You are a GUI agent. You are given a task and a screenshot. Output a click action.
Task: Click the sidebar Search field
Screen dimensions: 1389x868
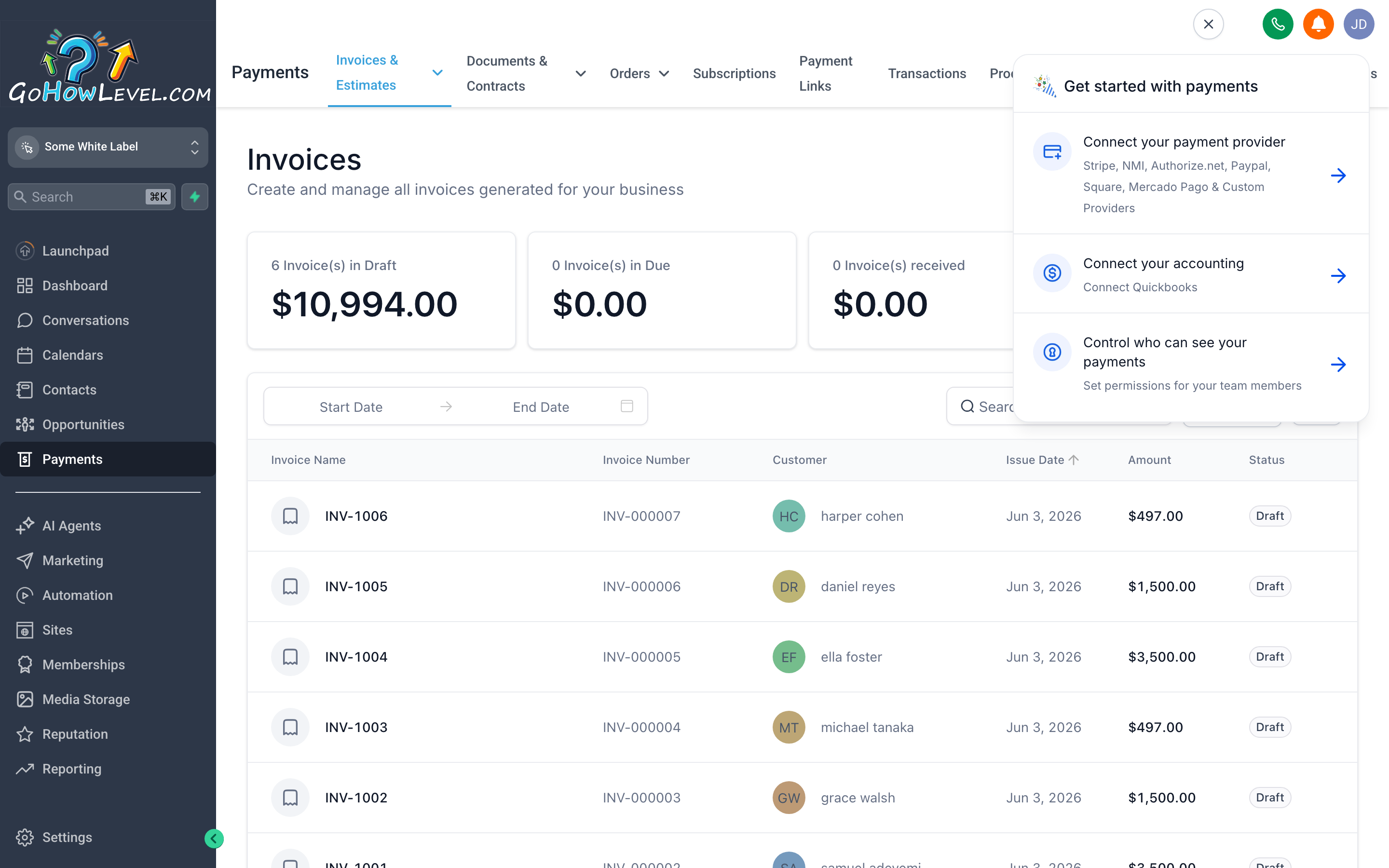91,197
